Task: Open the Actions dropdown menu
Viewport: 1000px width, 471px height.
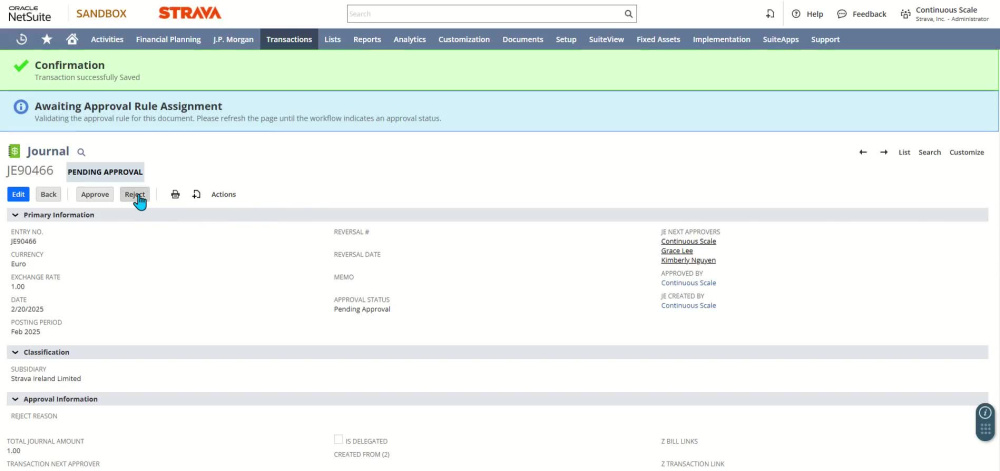Action: pyautogui.click(x=223, y=194)
